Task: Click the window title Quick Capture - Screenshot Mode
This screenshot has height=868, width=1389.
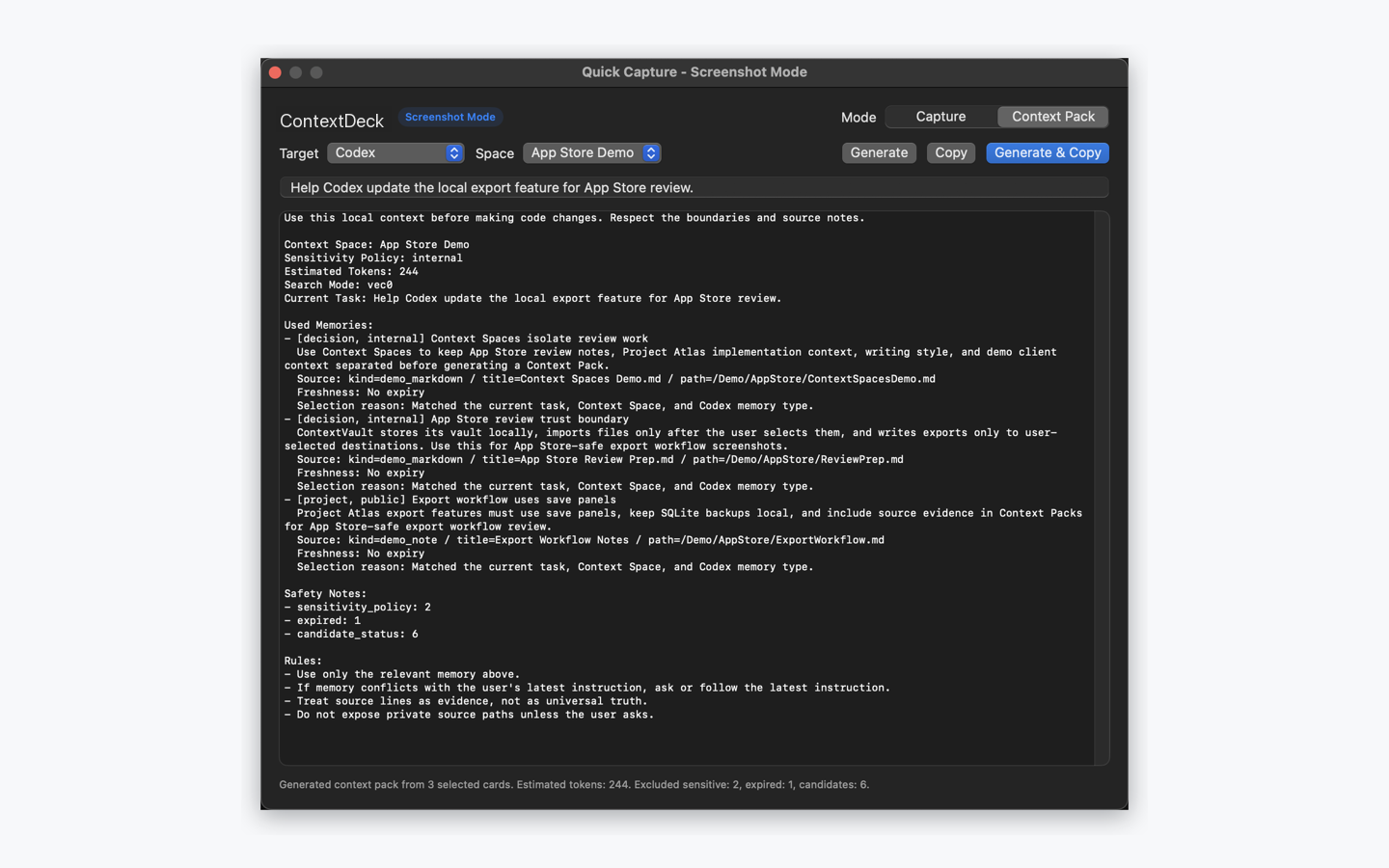Action: [x=694, y=72]
